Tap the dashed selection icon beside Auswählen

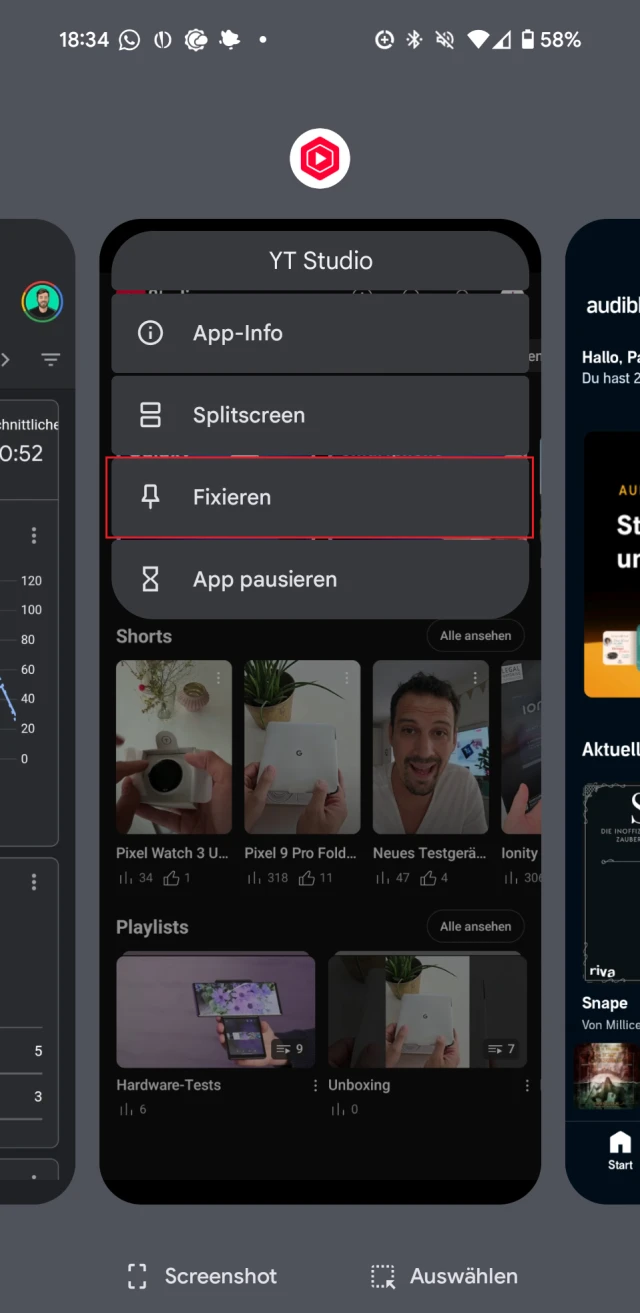pos(382,1276)
